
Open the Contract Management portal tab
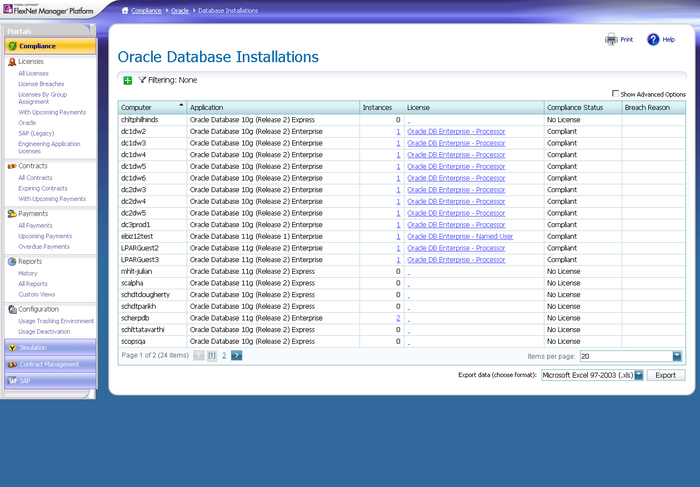coord(49,364)
